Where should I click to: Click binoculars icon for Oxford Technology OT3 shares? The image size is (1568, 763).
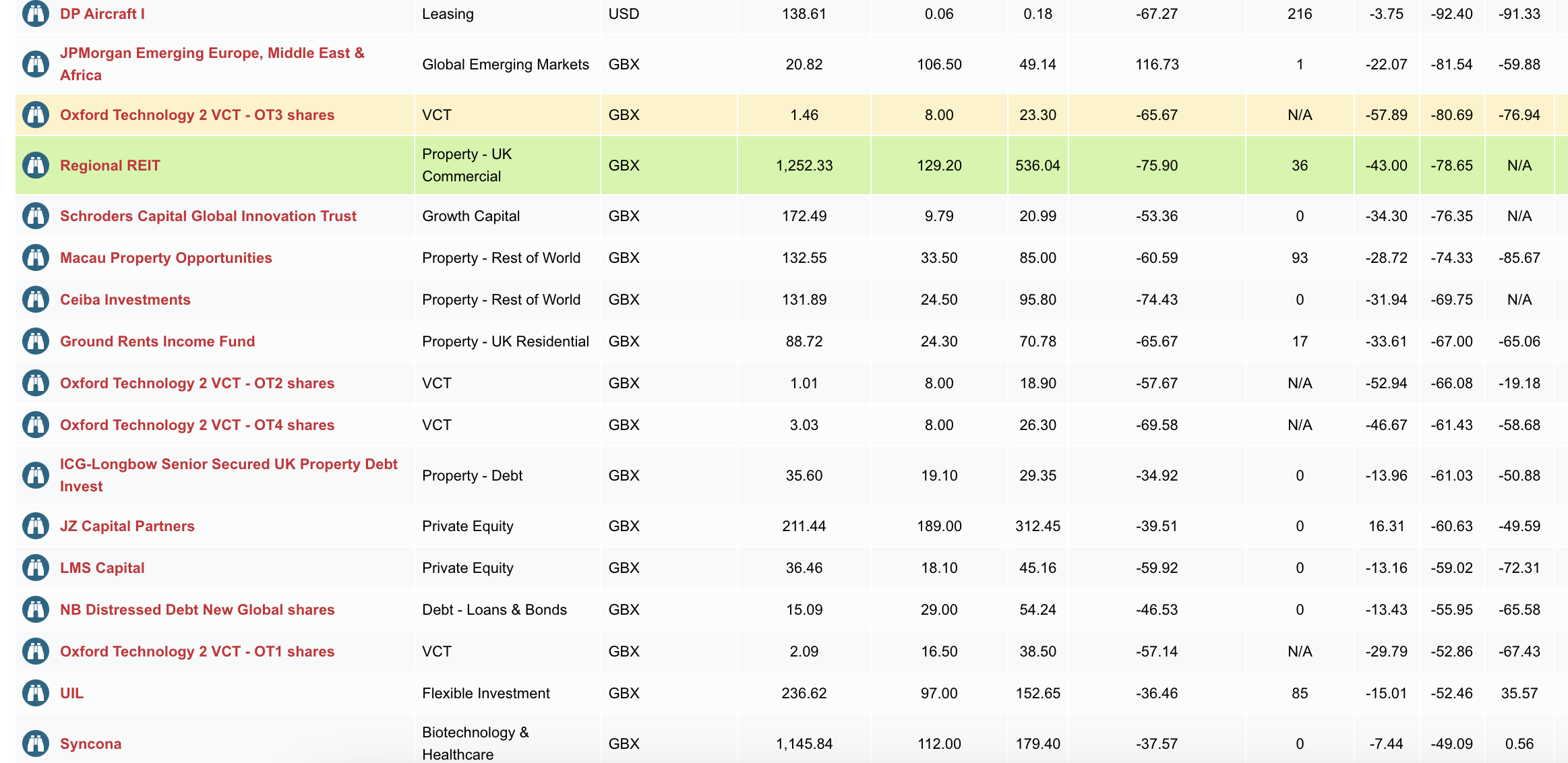(36, 115)
